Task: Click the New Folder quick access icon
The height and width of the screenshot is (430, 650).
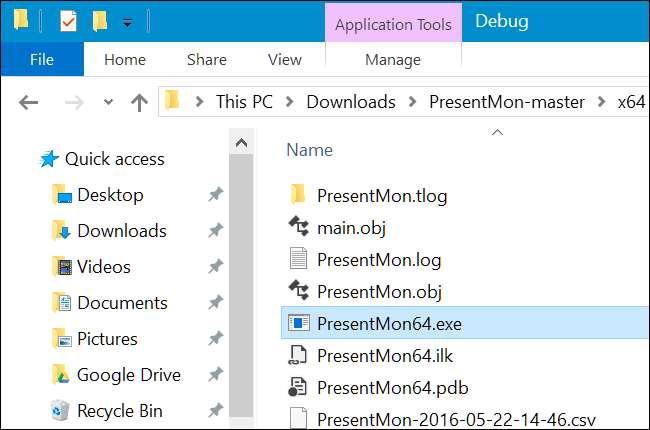Action: point(99,21)
